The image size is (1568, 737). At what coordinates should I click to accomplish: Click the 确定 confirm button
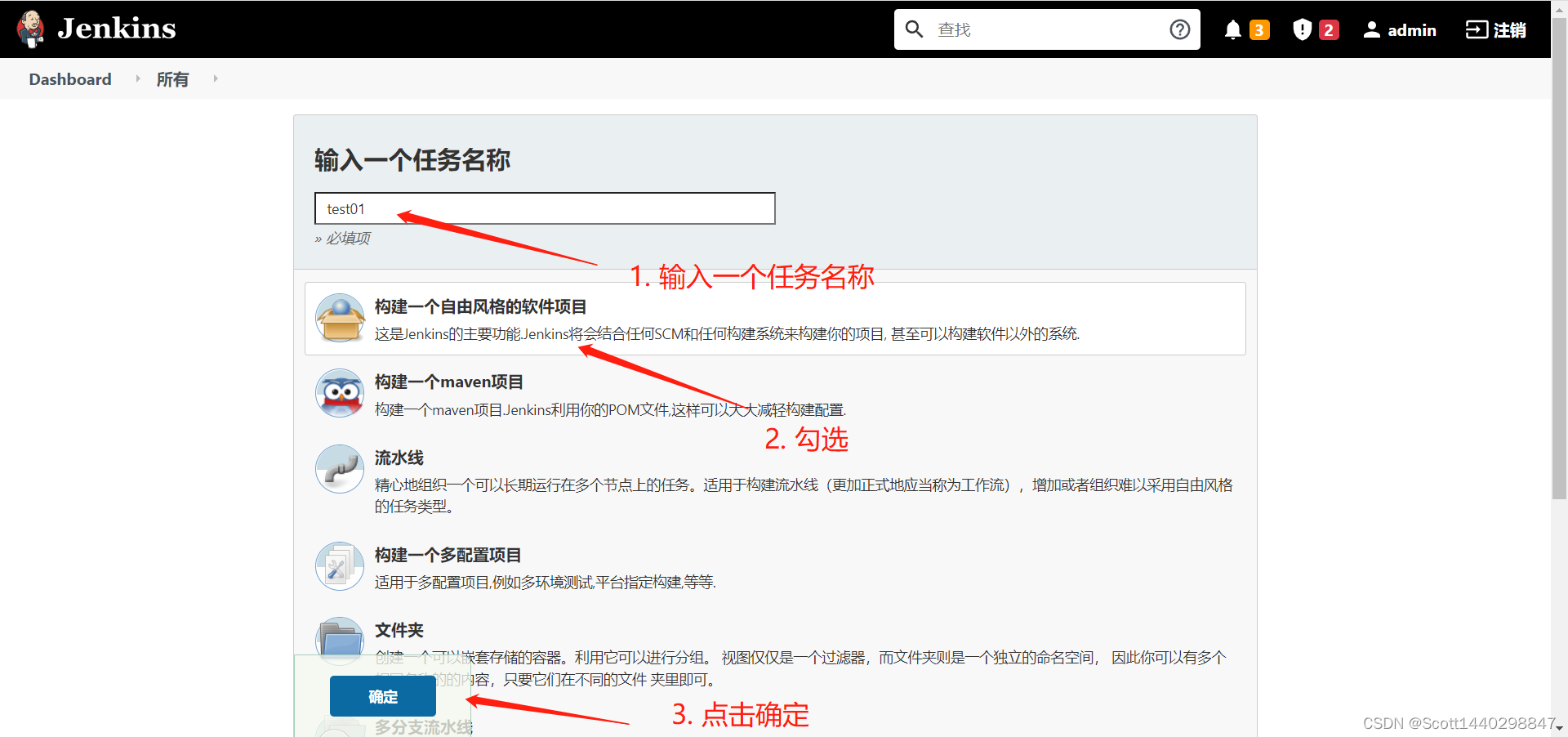pyautogui.click(x=383, y=696)
